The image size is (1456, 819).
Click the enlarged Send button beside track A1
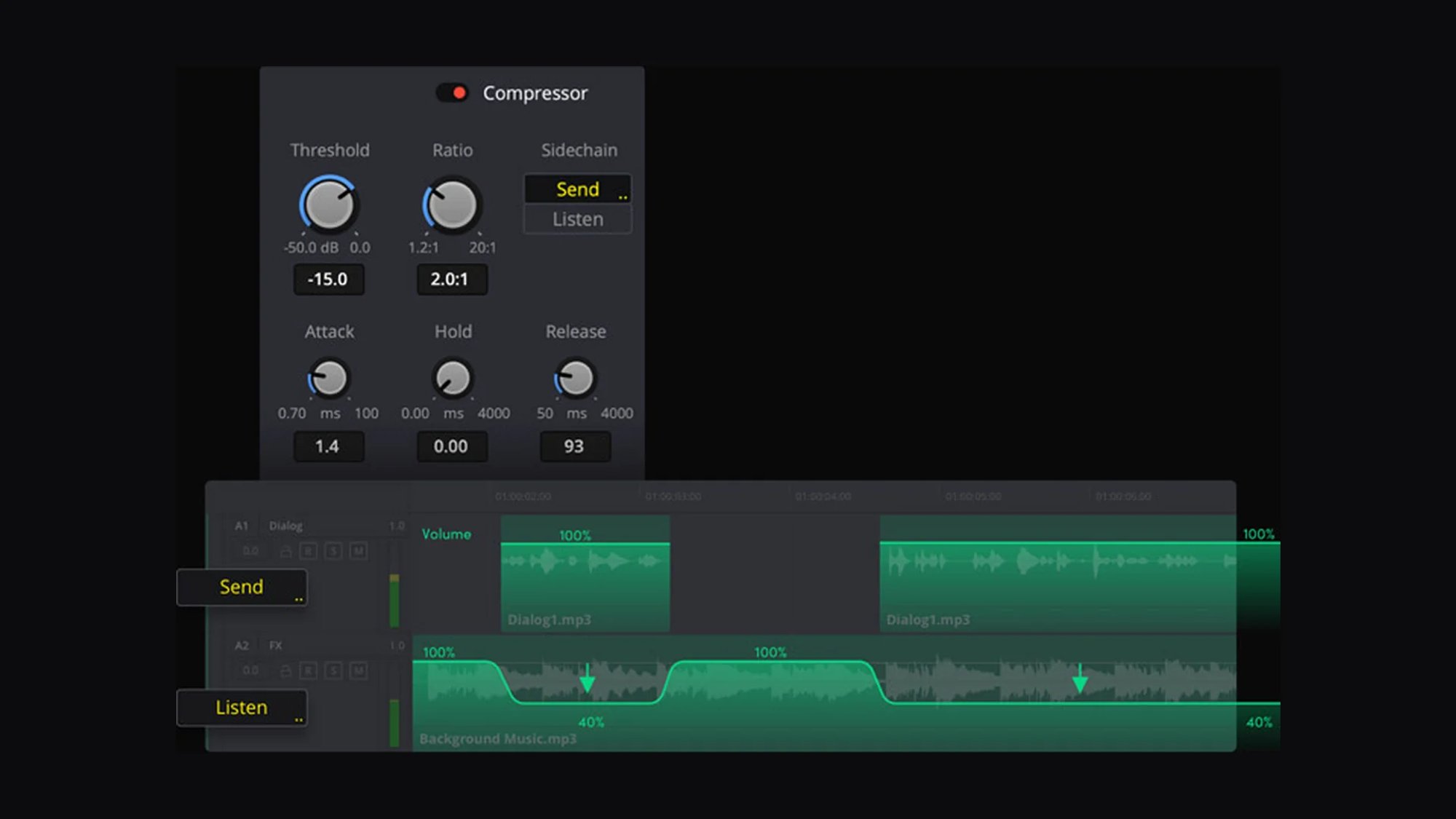[242, 587]
